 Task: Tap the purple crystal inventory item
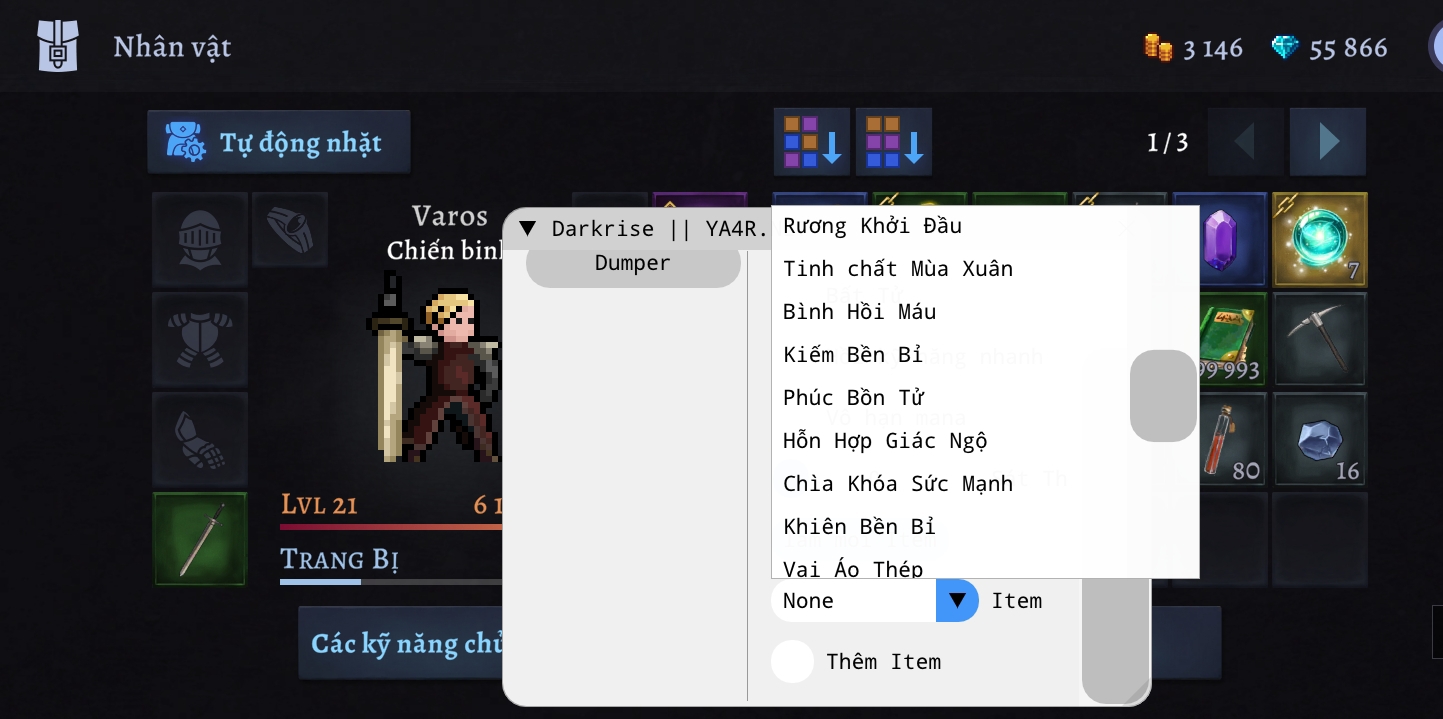[x=1219, y=240]
